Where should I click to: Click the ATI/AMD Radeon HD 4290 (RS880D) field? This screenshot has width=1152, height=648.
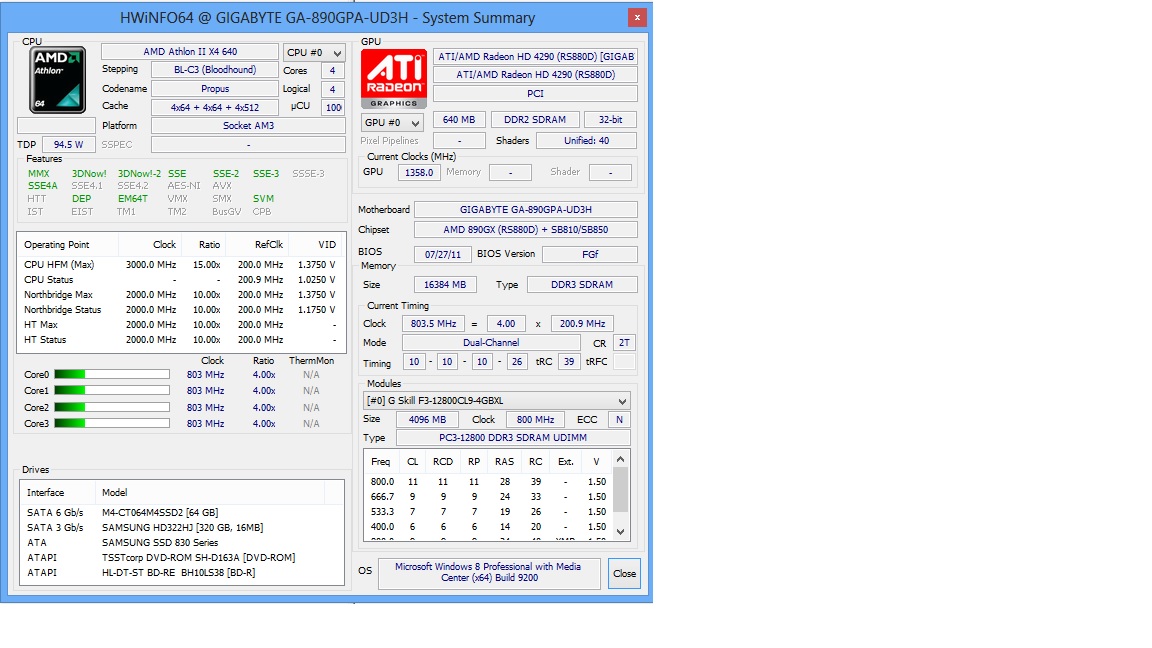(535, 74)
